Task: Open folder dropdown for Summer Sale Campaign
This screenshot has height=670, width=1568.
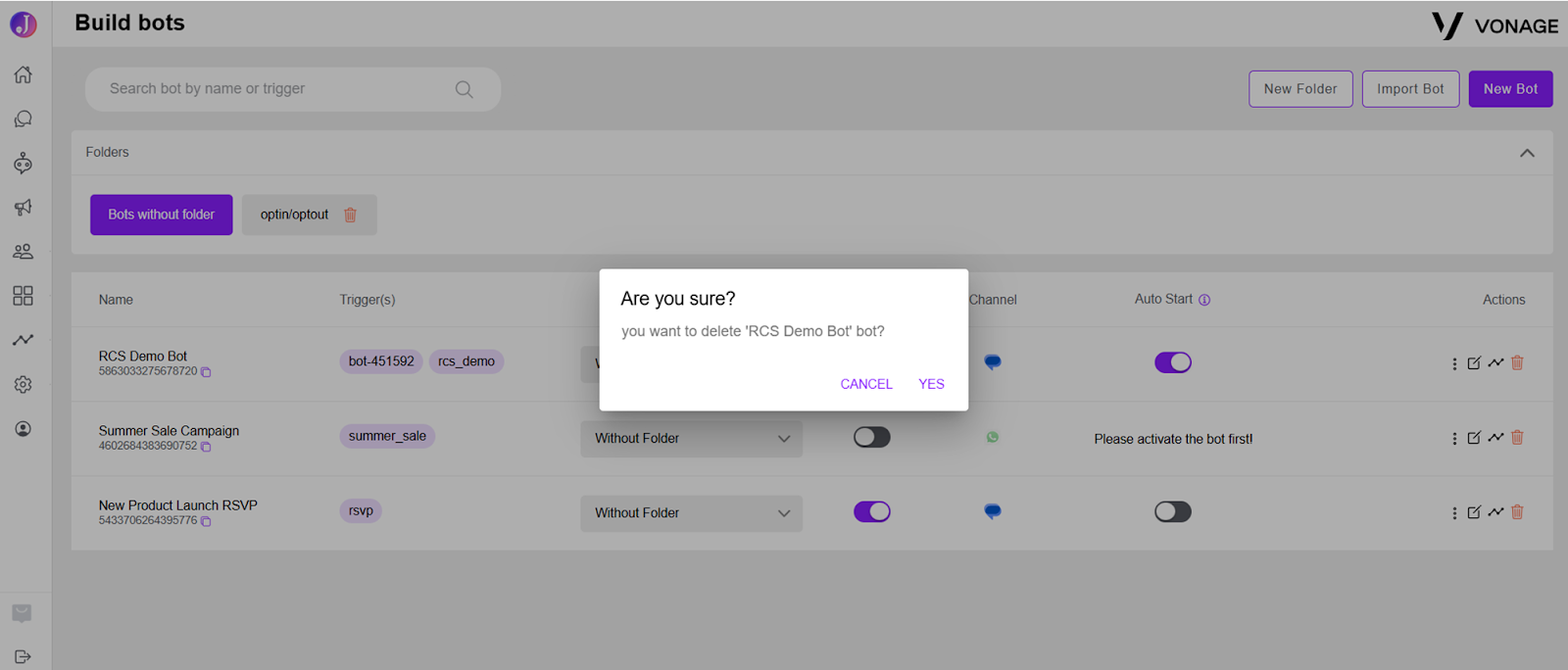Action: coord(691,439)
